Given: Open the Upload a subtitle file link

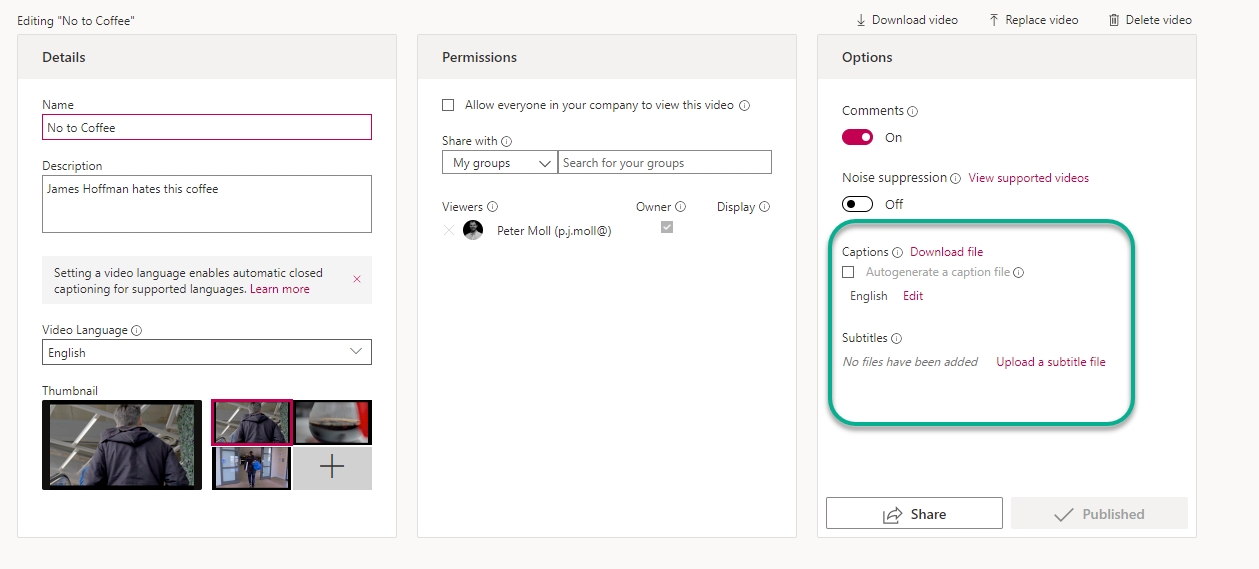Looking at the screenshot, I should 1051,362.
